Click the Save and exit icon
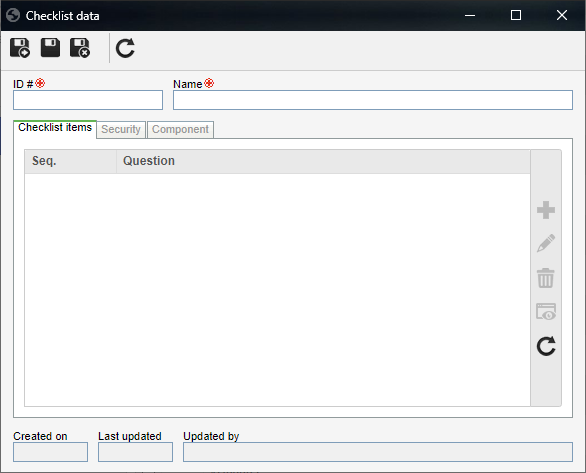Screen dimensions: 586x473 point(80,48)
